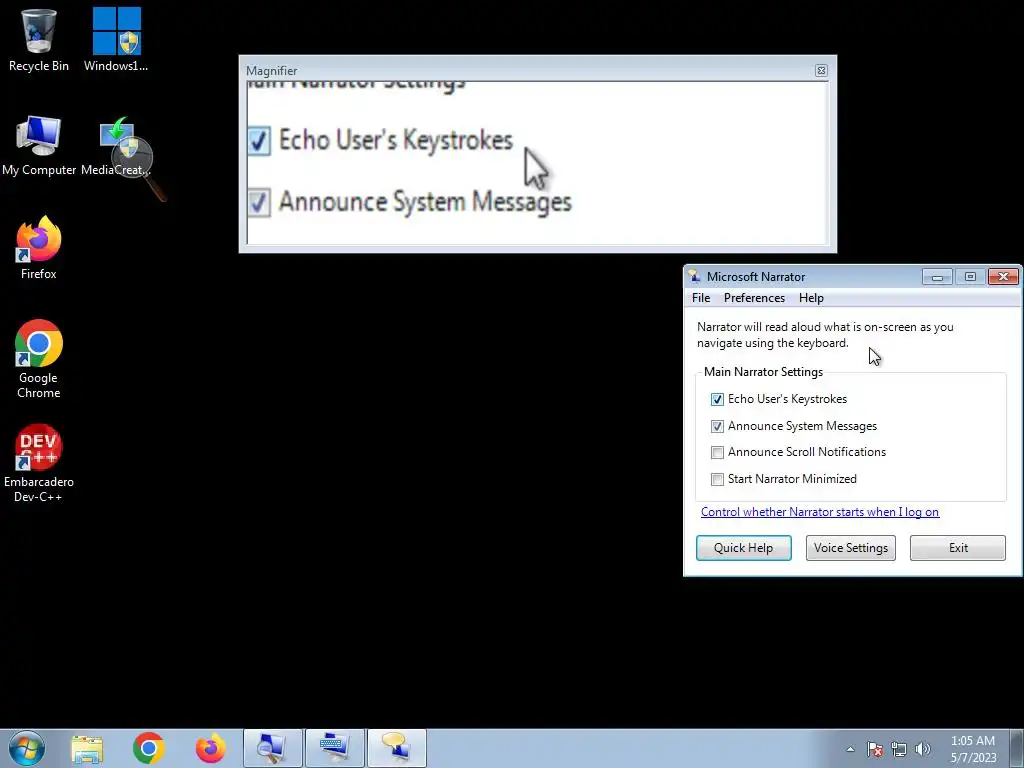
Task: Open Windows Explorer from the taskbar
Action: [87, 748]
